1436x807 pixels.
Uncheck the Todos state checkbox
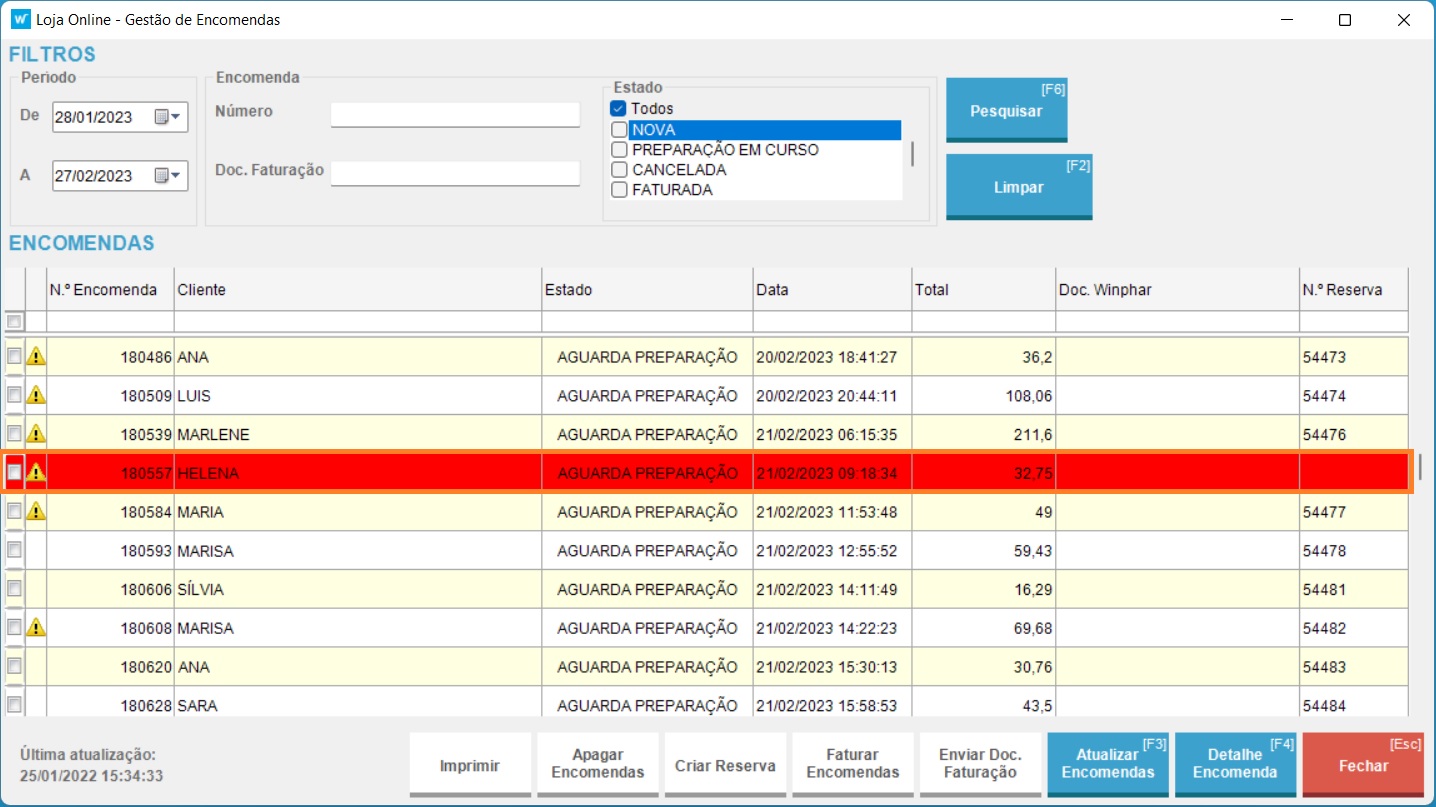(x=618, y=108)
